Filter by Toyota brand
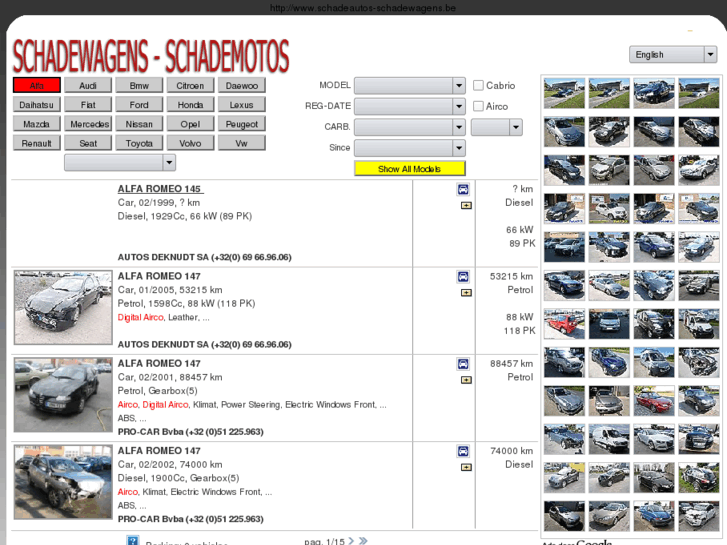The image size is (727, 545). (x=139, y=143)
